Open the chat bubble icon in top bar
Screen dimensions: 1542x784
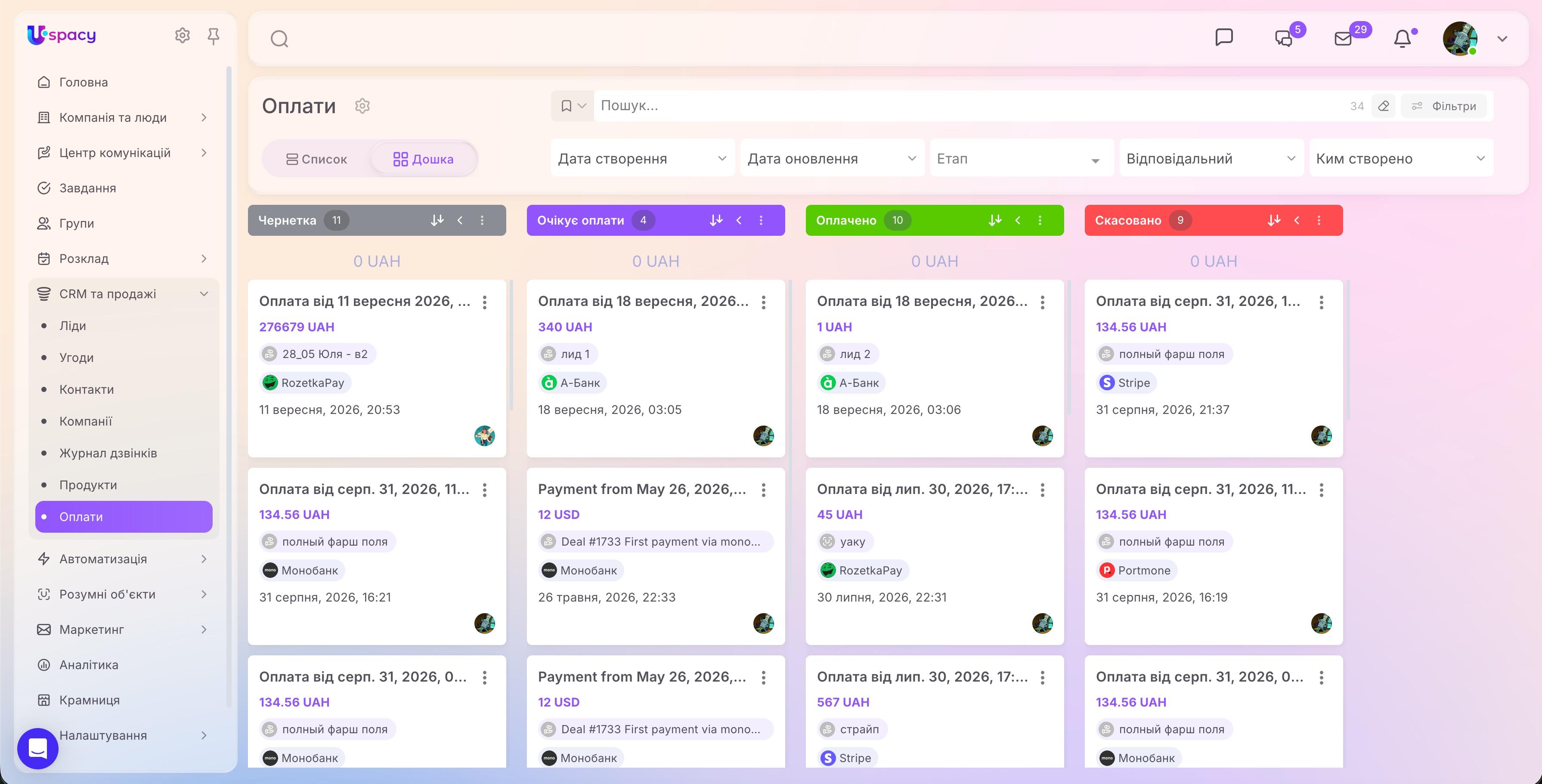pos(1224,38)
